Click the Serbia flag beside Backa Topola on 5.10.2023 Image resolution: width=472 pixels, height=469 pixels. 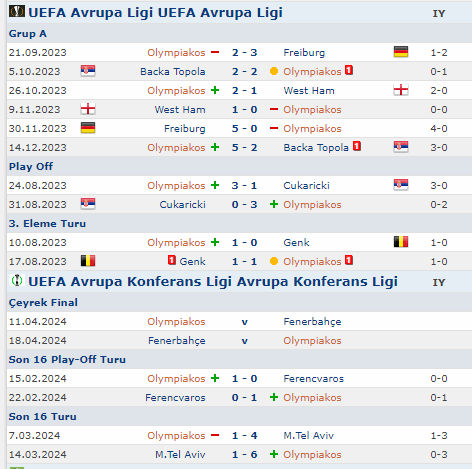[x=88, y=71]
